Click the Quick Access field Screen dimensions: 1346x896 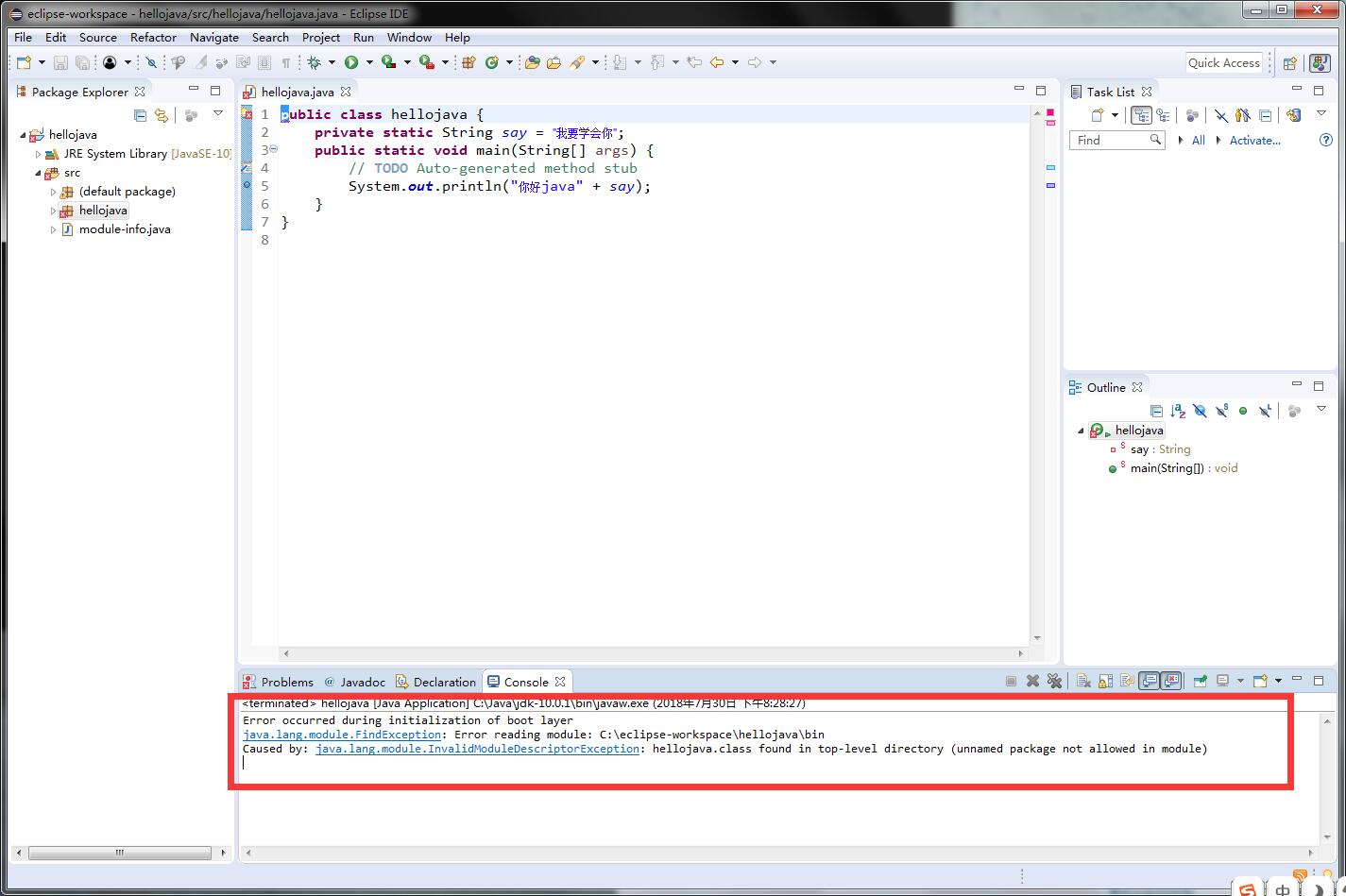[1224, 62]
